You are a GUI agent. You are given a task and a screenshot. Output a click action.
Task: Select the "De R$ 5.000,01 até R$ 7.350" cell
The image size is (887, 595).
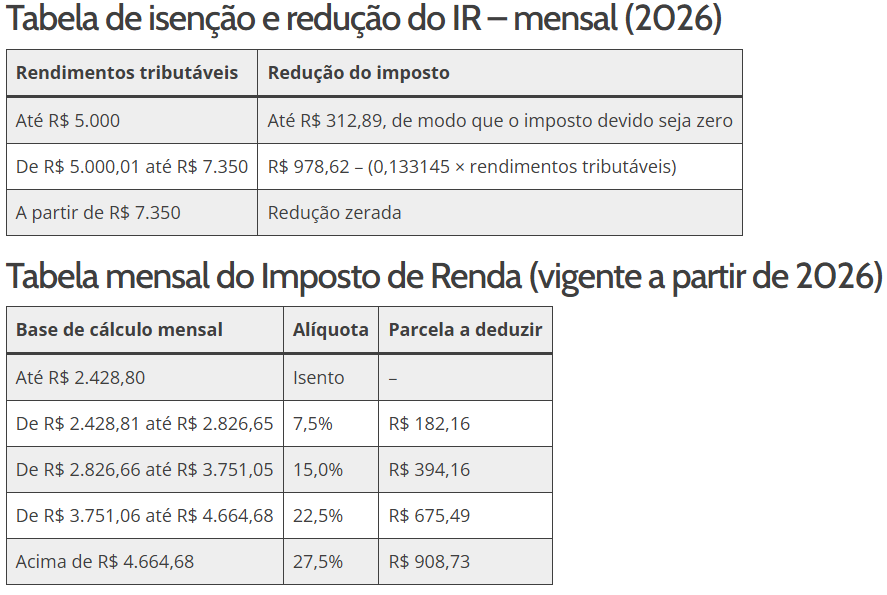tap(132, 167)
